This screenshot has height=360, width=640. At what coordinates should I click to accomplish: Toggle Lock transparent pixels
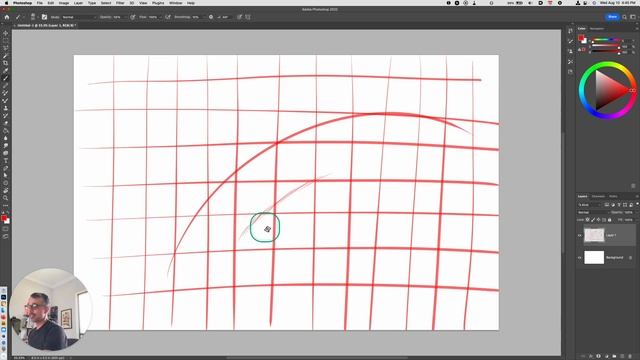point(587,220)
